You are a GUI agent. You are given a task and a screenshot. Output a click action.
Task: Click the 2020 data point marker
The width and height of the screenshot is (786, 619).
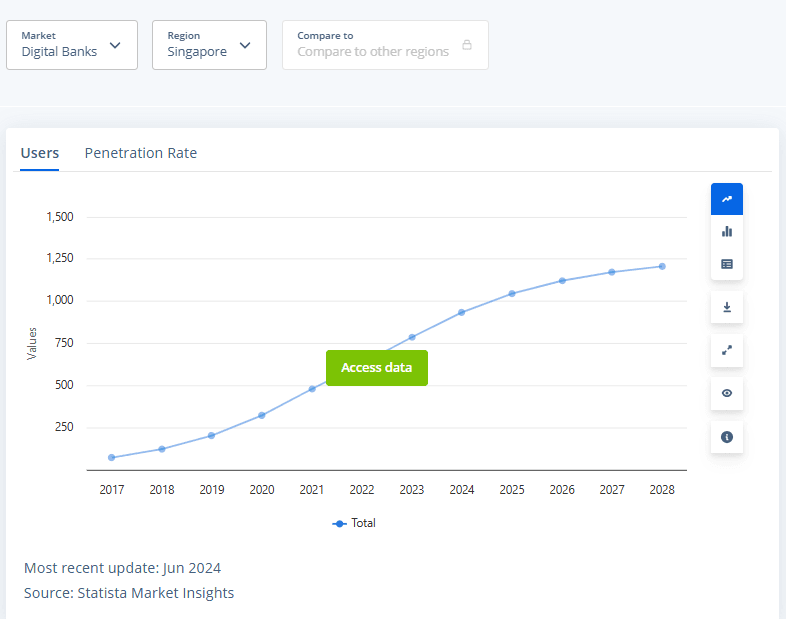tap(262, 415)
